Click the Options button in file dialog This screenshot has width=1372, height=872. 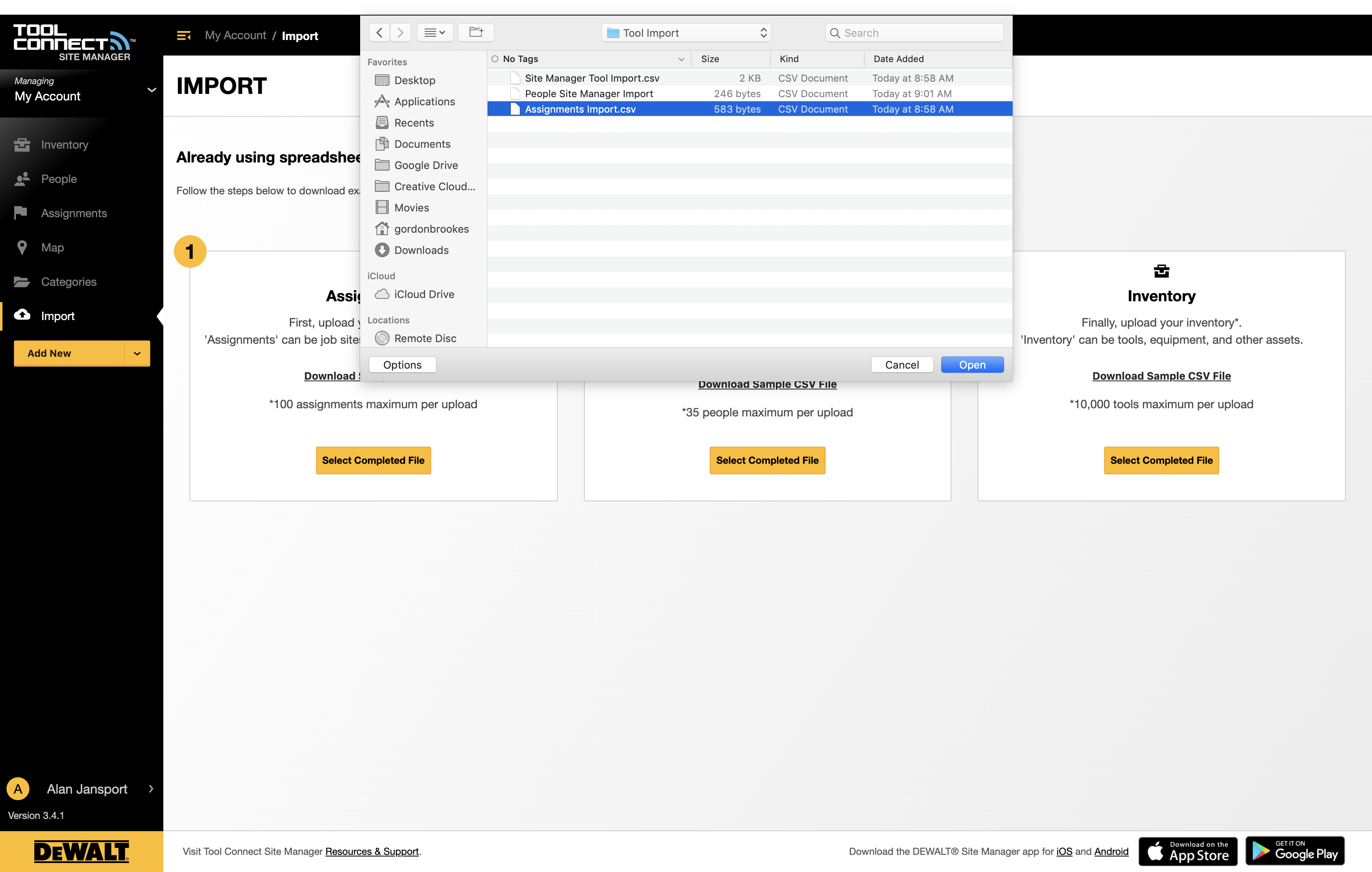click(402, 365)
